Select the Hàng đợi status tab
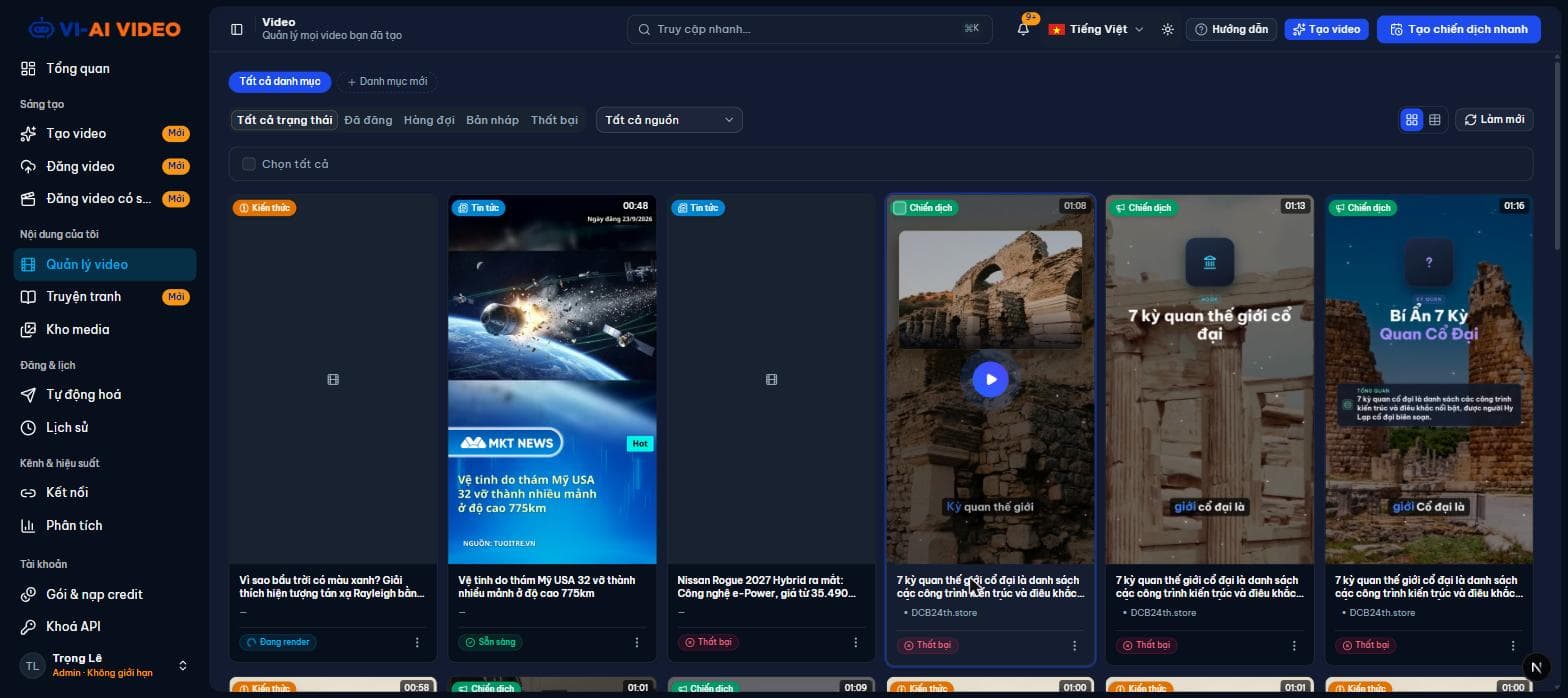This screenshot has height=698, width=1568. tap(429, 120)
